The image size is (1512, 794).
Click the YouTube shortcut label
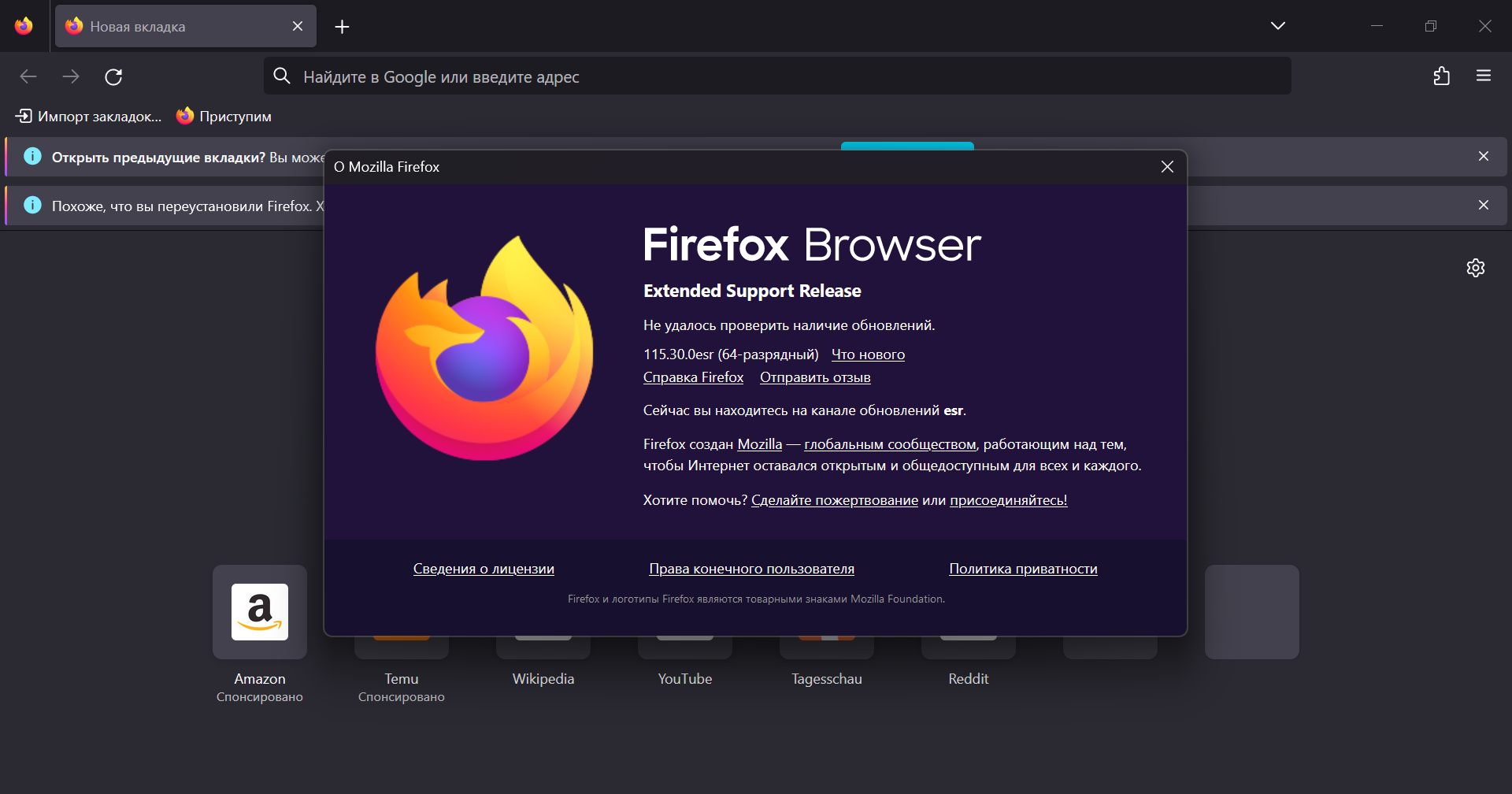685,679
